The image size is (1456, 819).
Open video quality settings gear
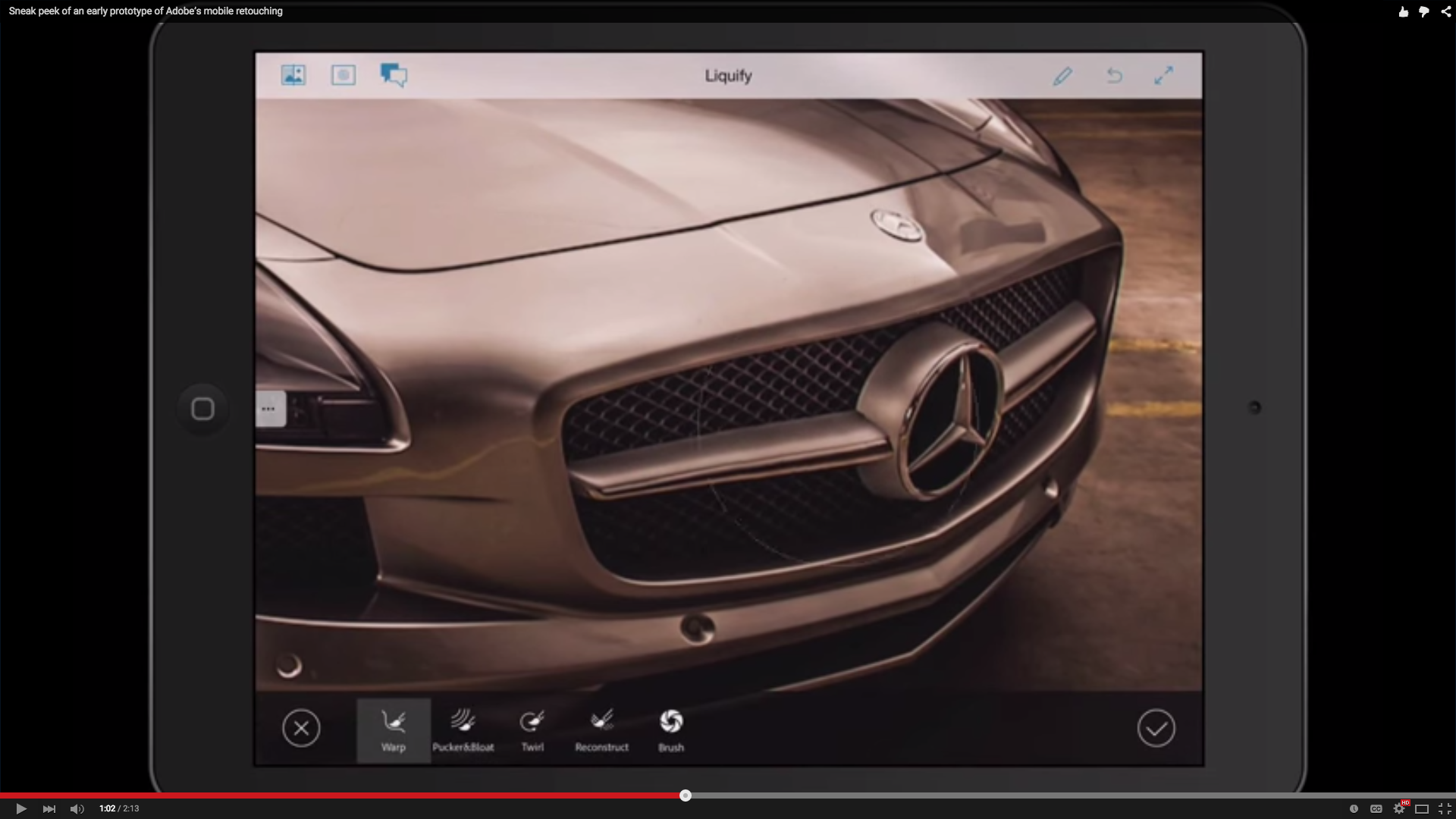pos(1400,808)
